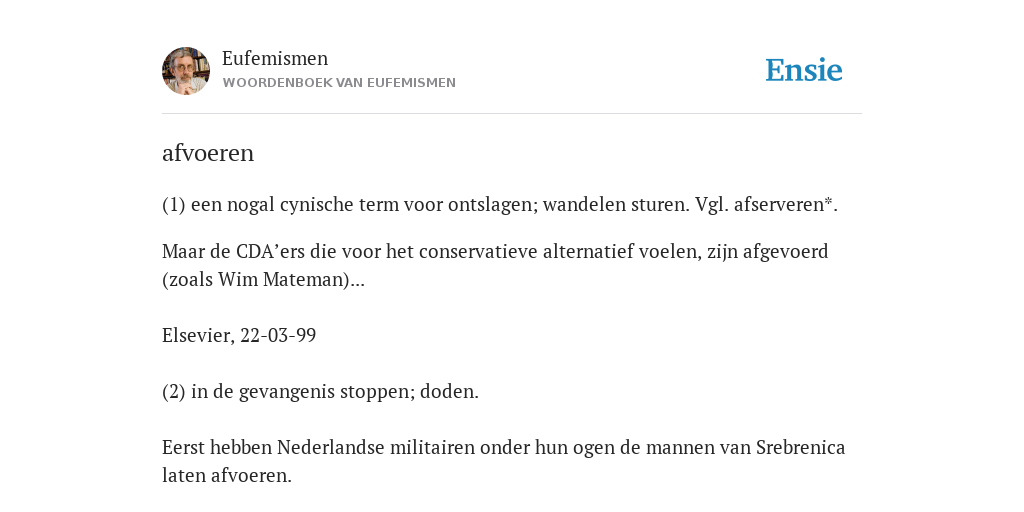Screen dimensions: 1024x512
Task: Open the Ensie logo link
Action: 804,71
